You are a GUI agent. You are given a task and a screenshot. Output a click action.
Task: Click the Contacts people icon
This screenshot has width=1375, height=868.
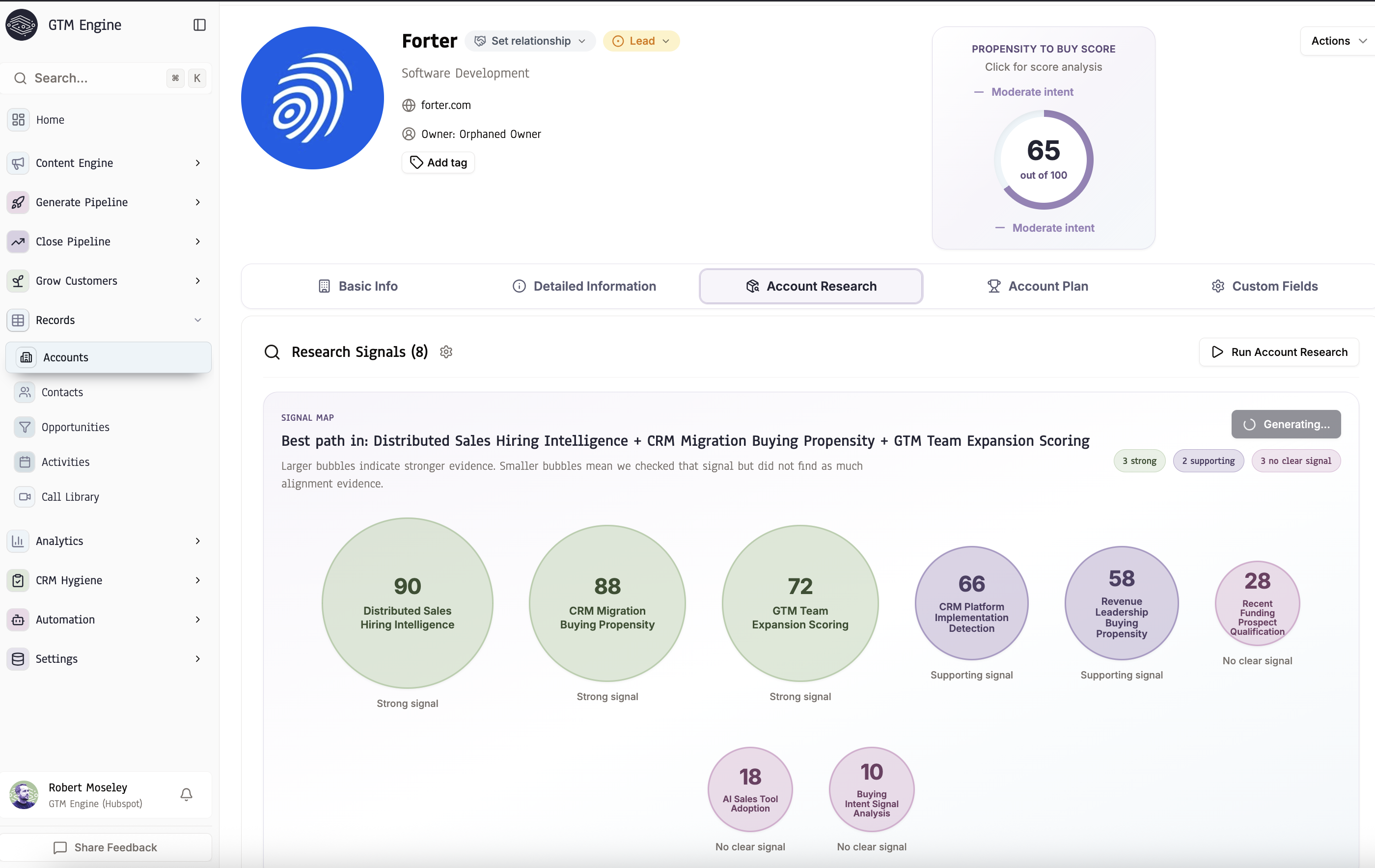(x=25, y=392)
